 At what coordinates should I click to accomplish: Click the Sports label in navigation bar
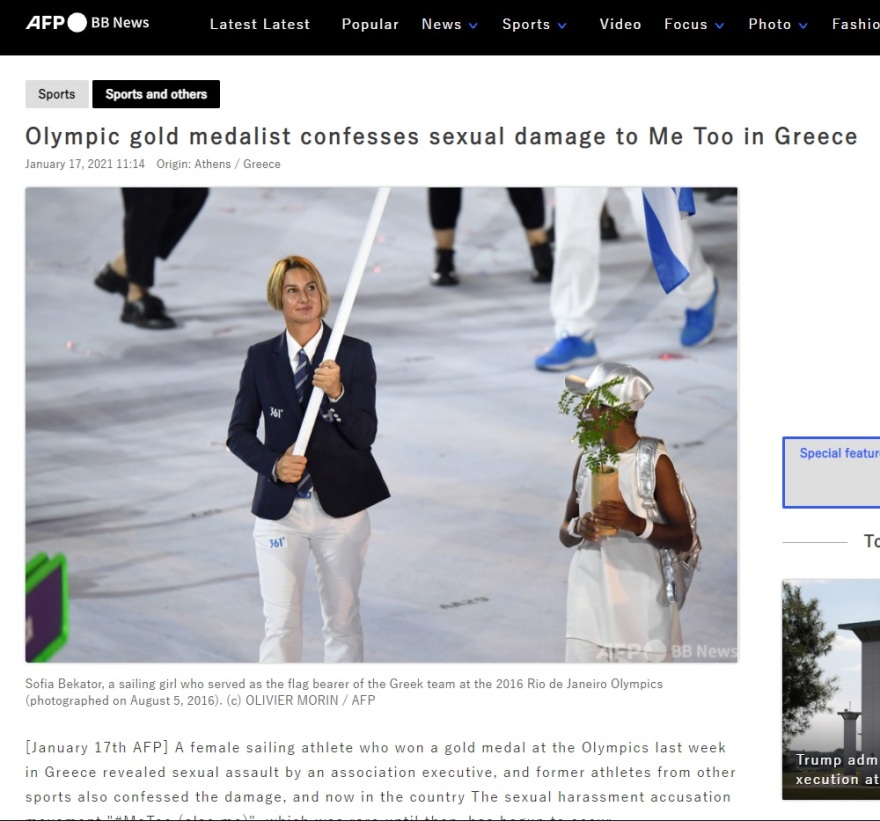pos(526,24)
